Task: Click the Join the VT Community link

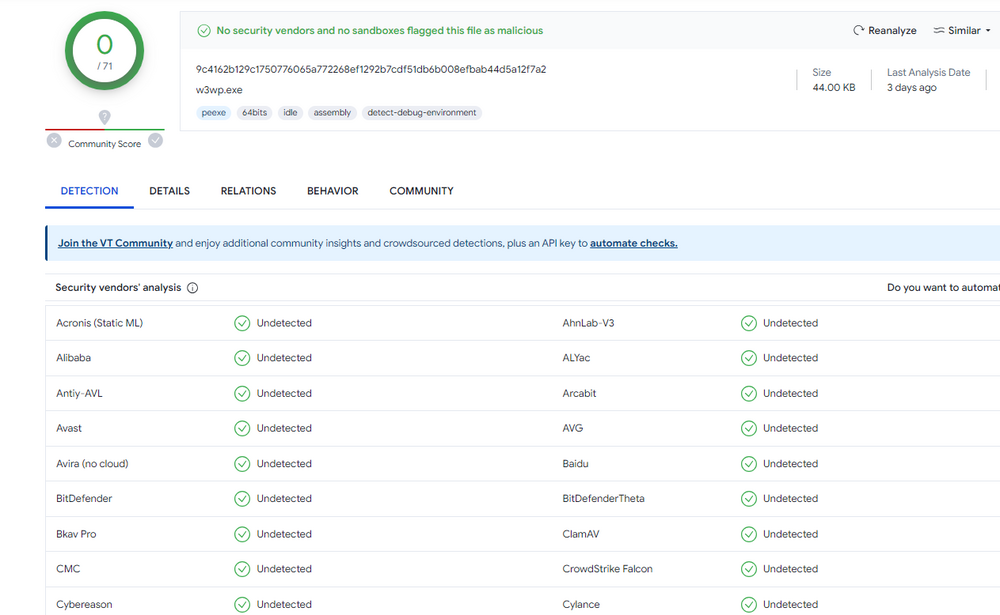Action: click(115, 243)
